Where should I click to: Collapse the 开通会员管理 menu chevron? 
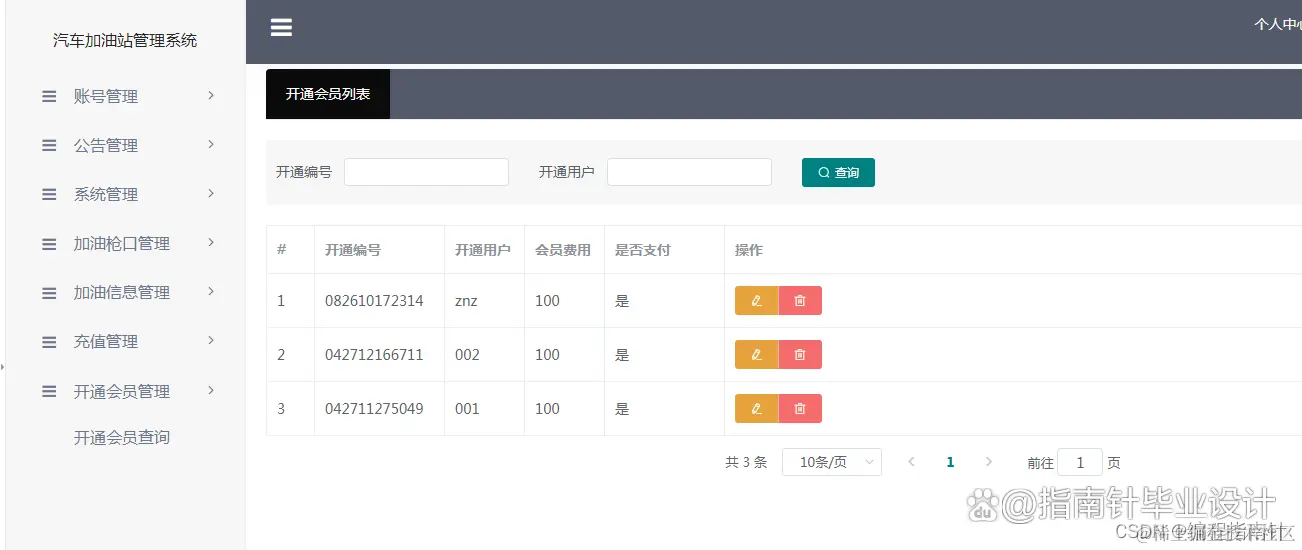pos(211,390)
